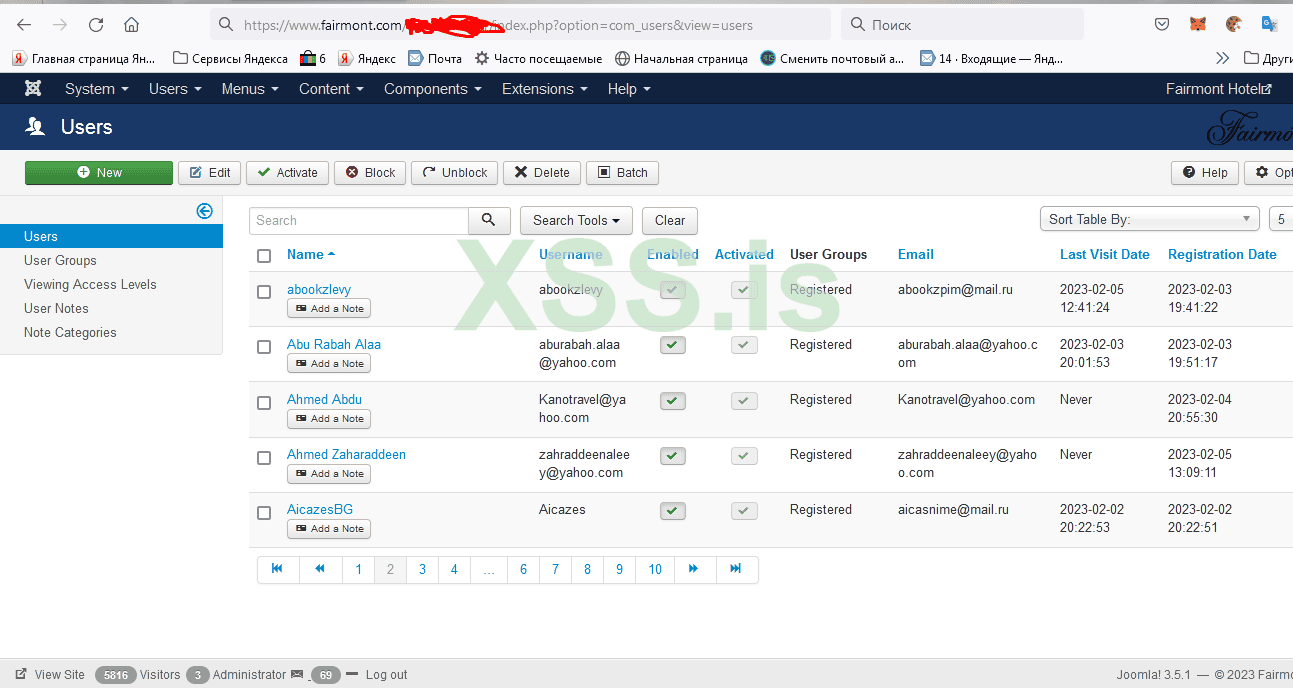The width and height of the screenshot is (1293, 688).
Task: Click the Edit toolbar button
Action: tap(210, 173)
